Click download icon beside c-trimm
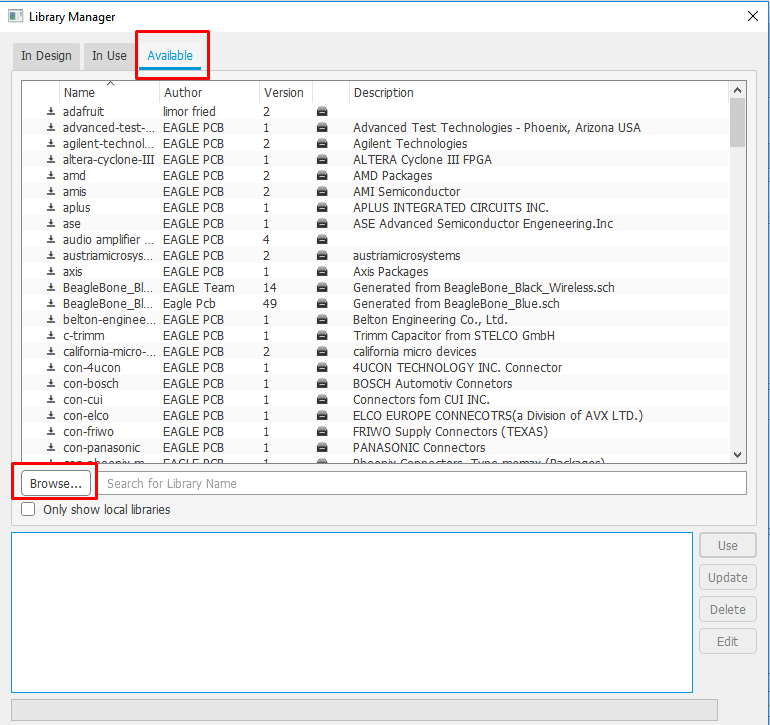The height and width of the screenshot is (725, 770). tap(51, 335)
